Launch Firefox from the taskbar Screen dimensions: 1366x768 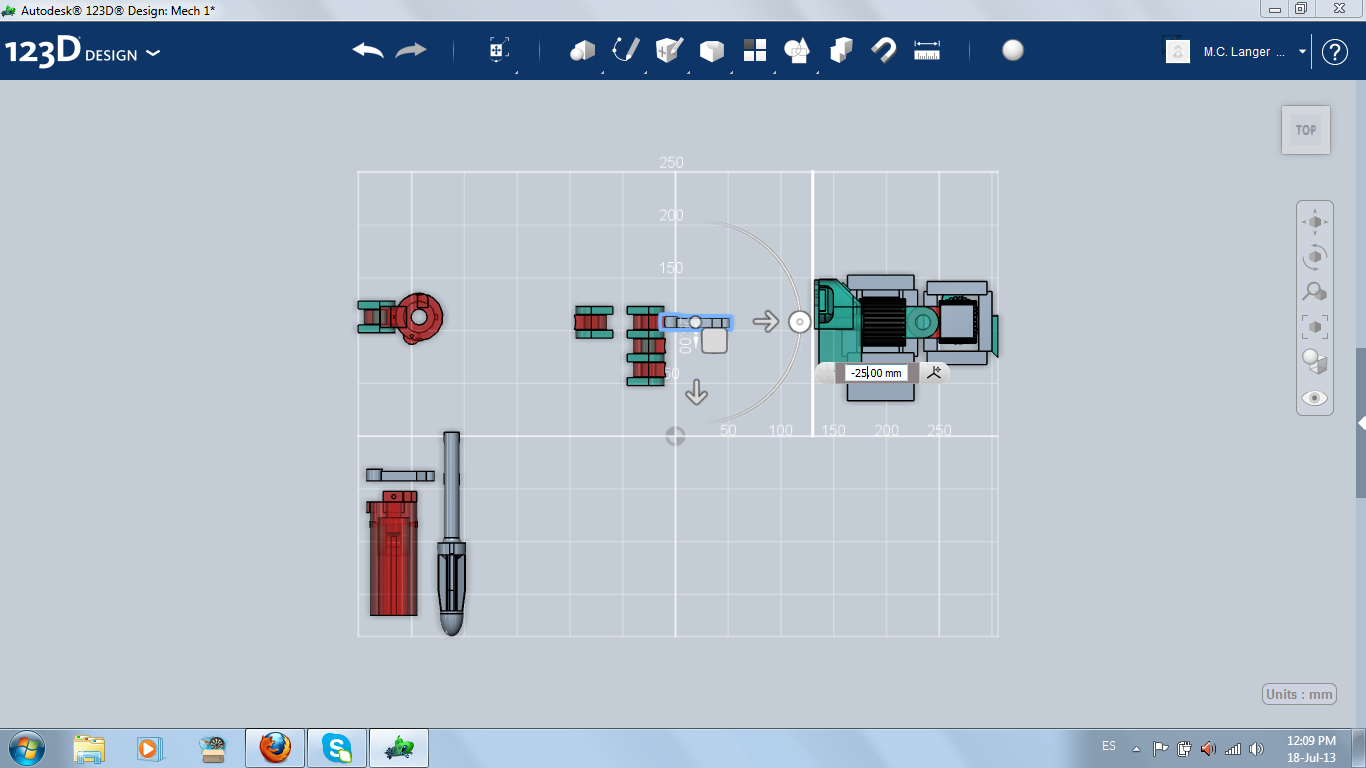[274, 748]
